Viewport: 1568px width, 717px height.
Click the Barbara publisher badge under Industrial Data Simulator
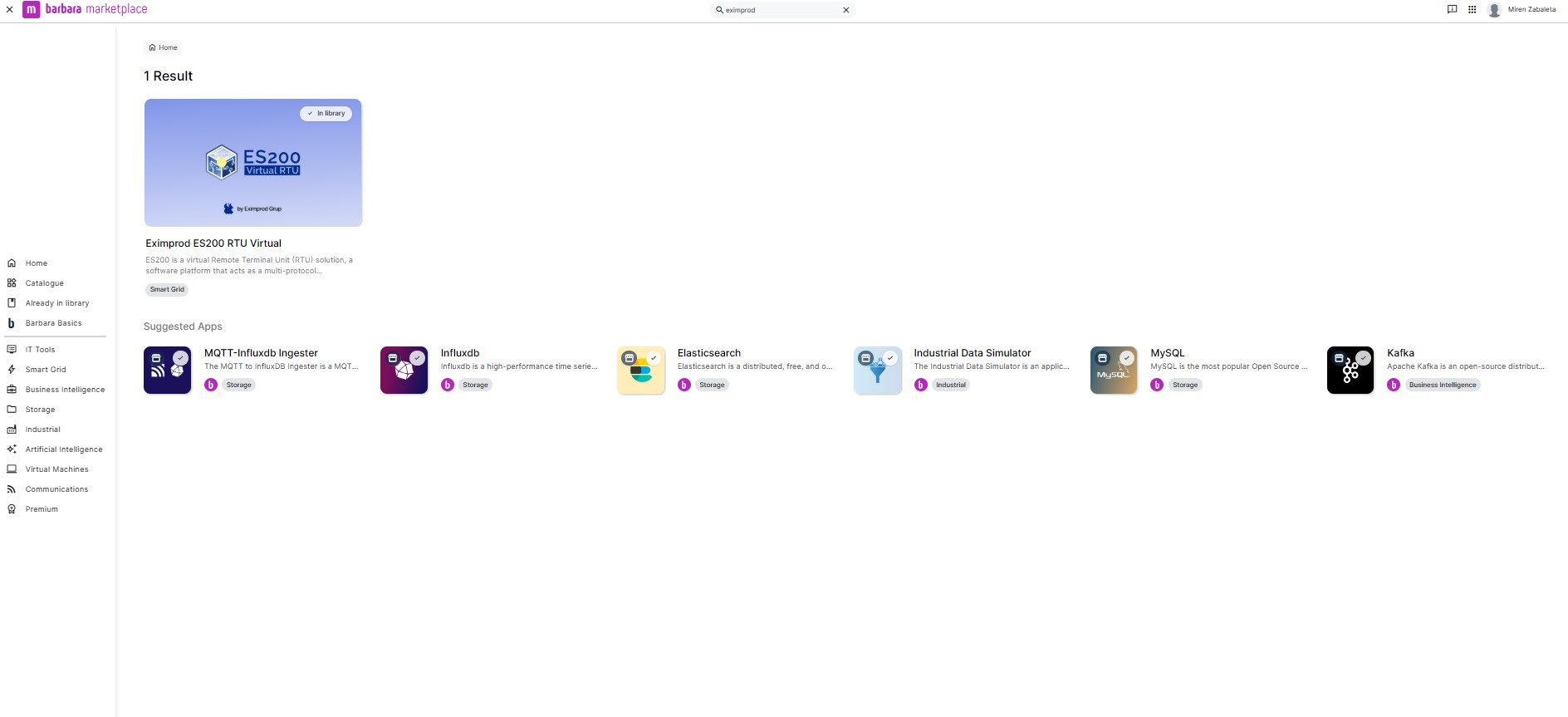point(921,385)
